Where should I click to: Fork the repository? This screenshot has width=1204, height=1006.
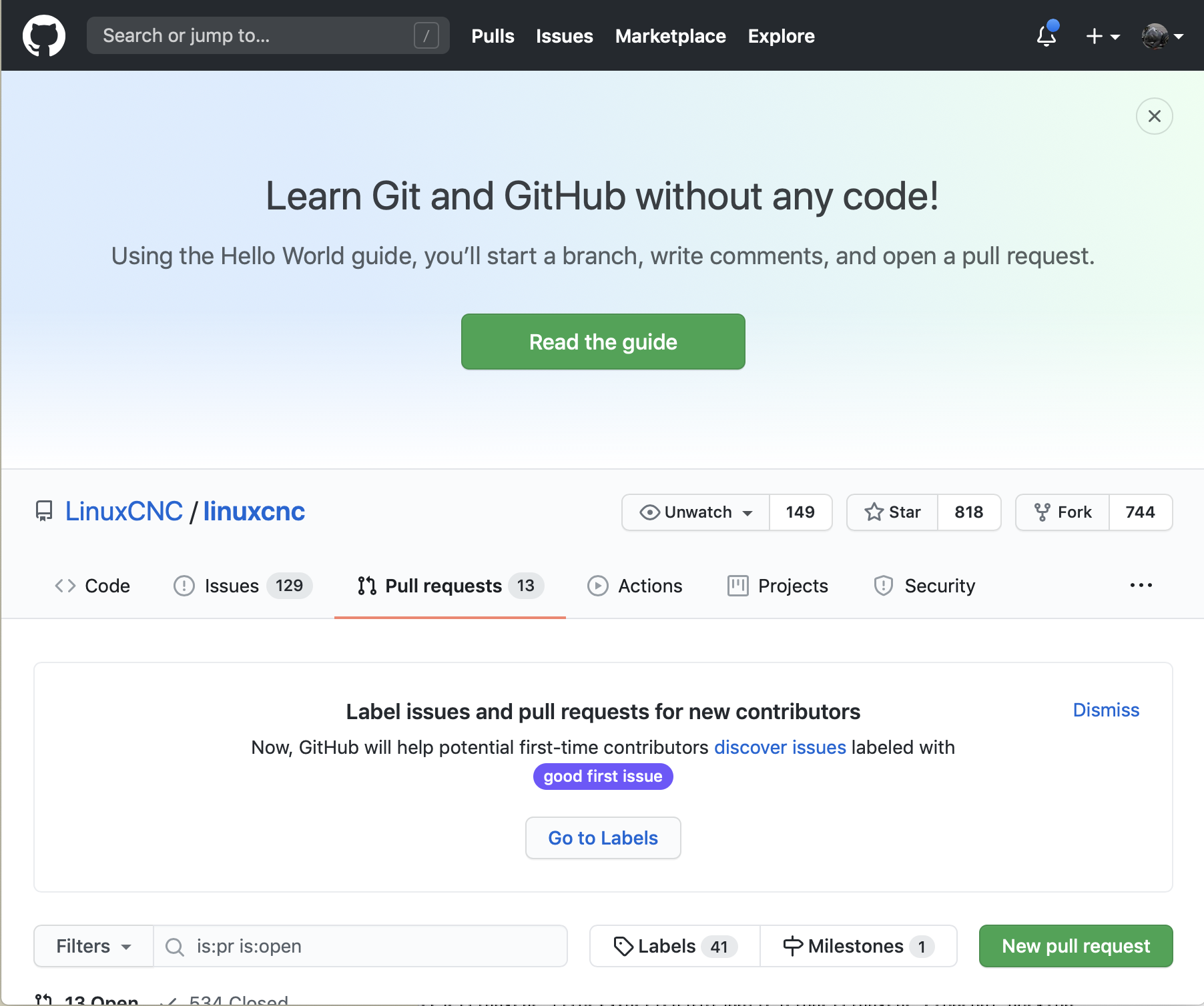1063,512
